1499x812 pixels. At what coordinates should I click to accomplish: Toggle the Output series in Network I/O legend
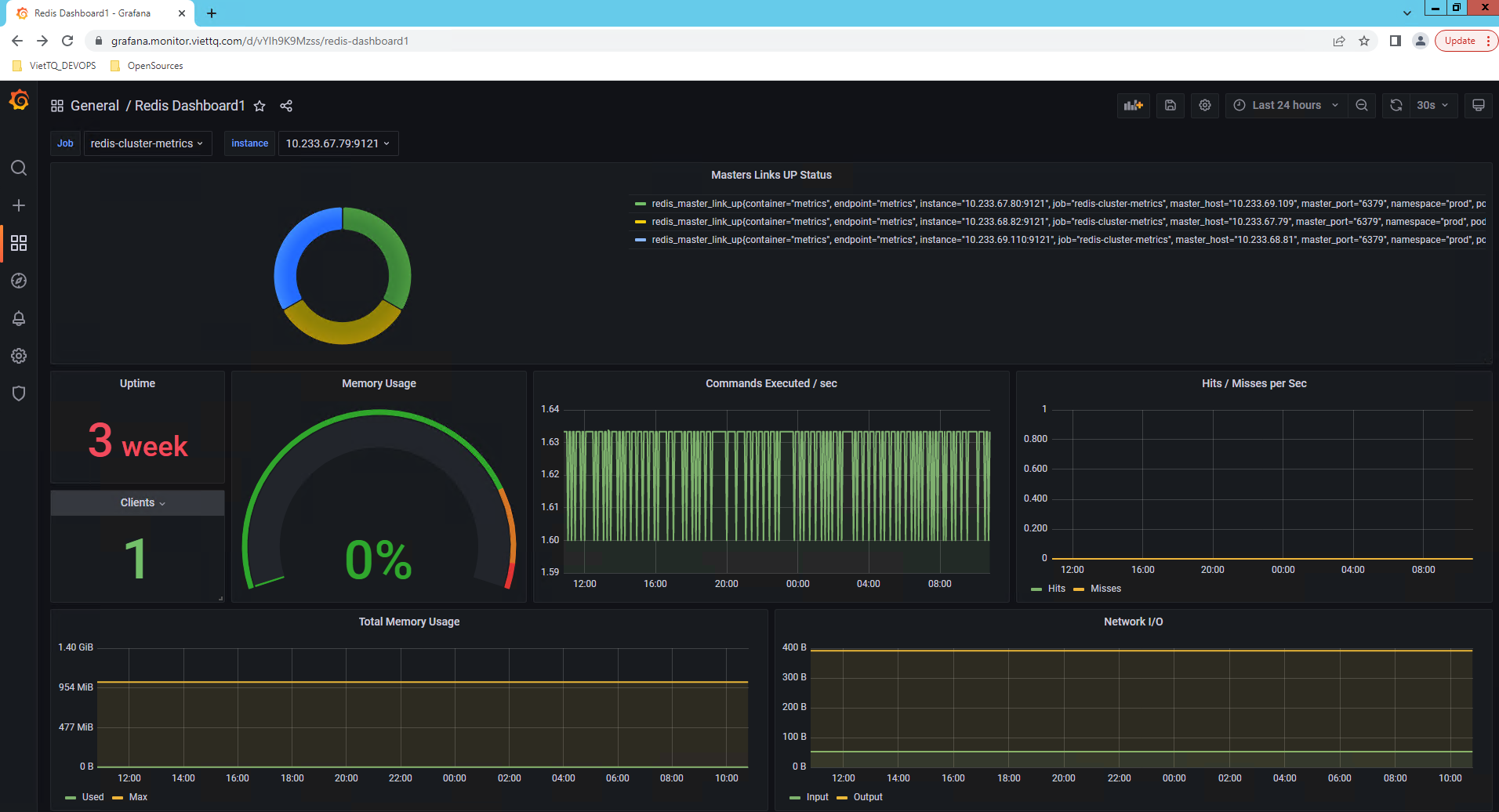(x=868, y=797)
